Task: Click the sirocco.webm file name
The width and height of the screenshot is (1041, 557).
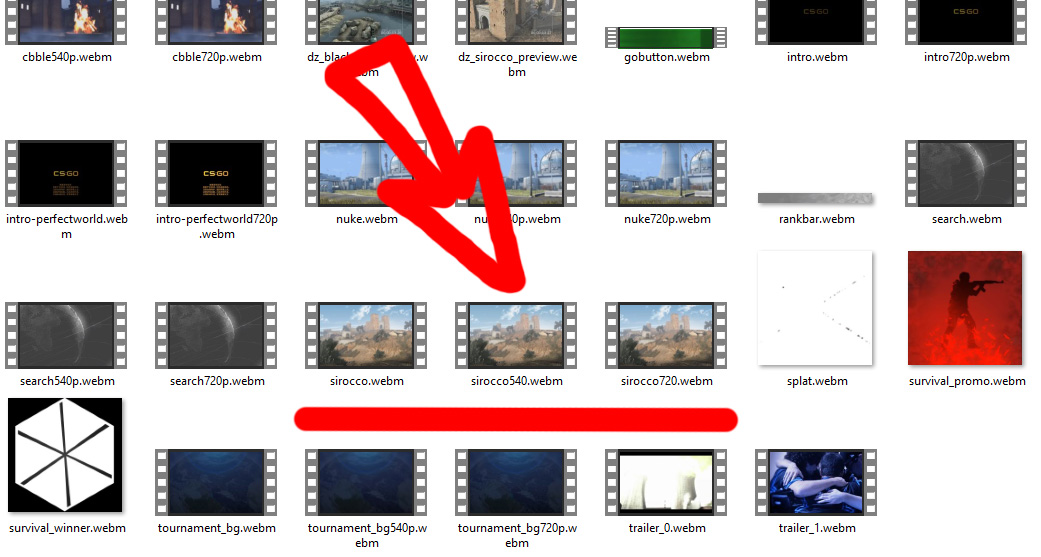Action: click(x=367, y=381)
